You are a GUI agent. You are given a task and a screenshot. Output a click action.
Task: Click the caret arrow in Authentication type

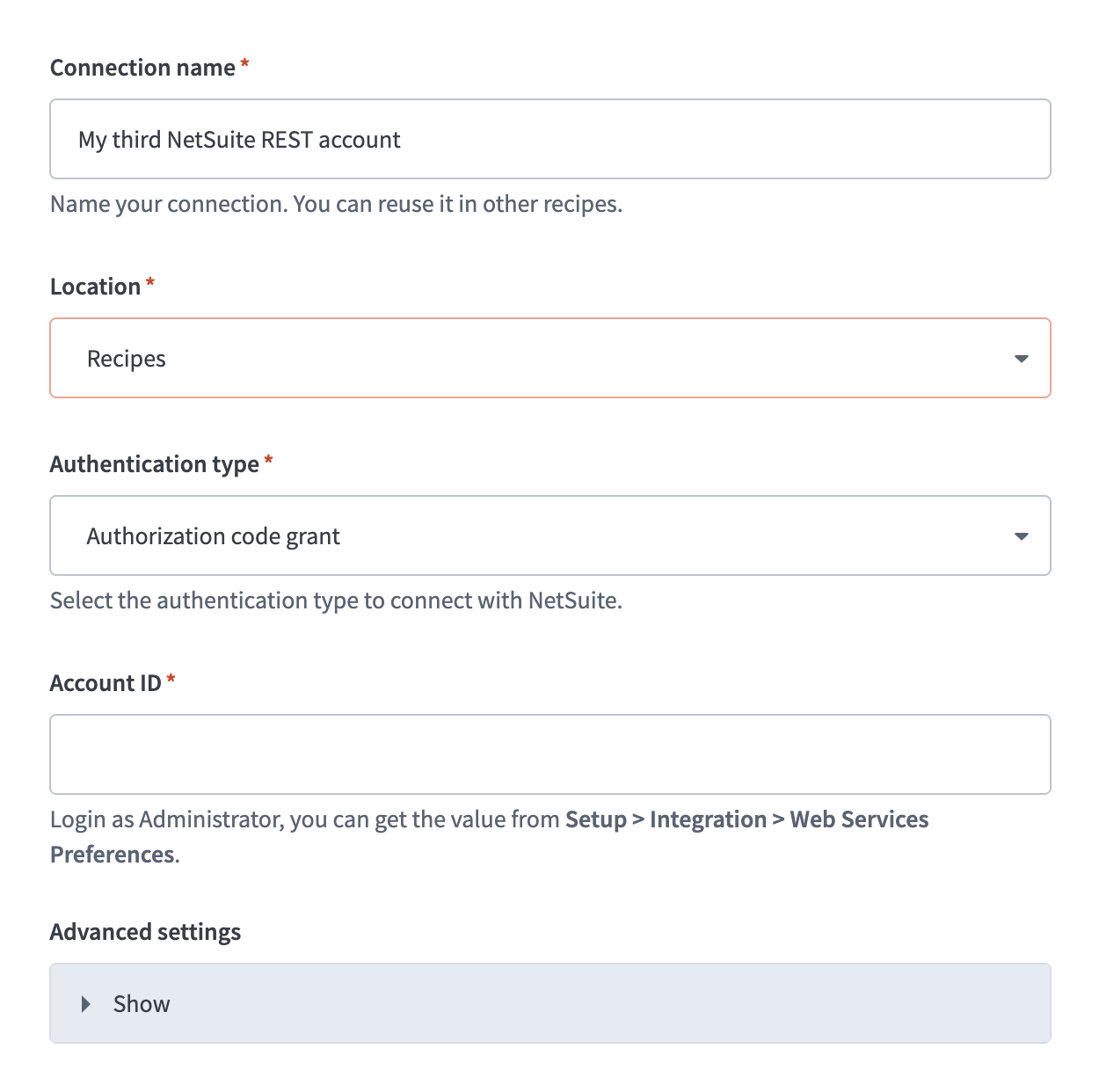[x=1021, y=536]
